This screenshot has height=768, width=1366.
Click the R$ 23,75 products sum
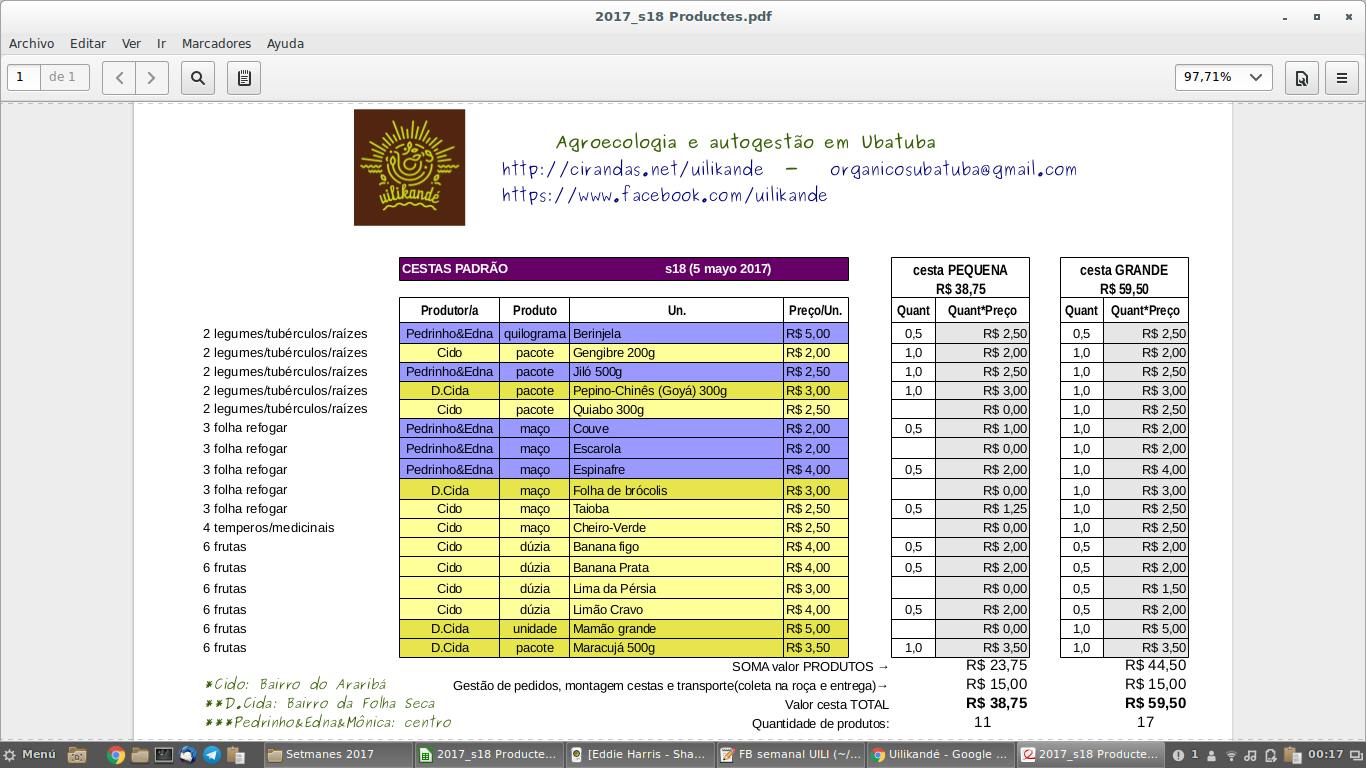pos(996,665)
